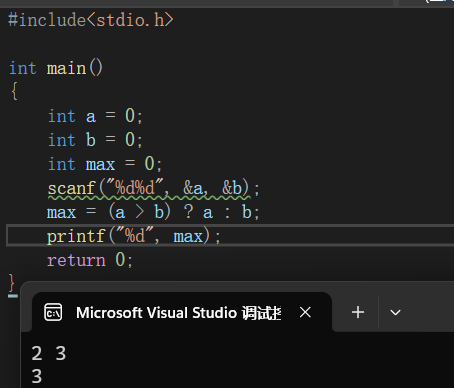Viewport: 454px width, 388px height.
Task: Click the "%d" format string in printf
Action: click(x=134, y=236)
